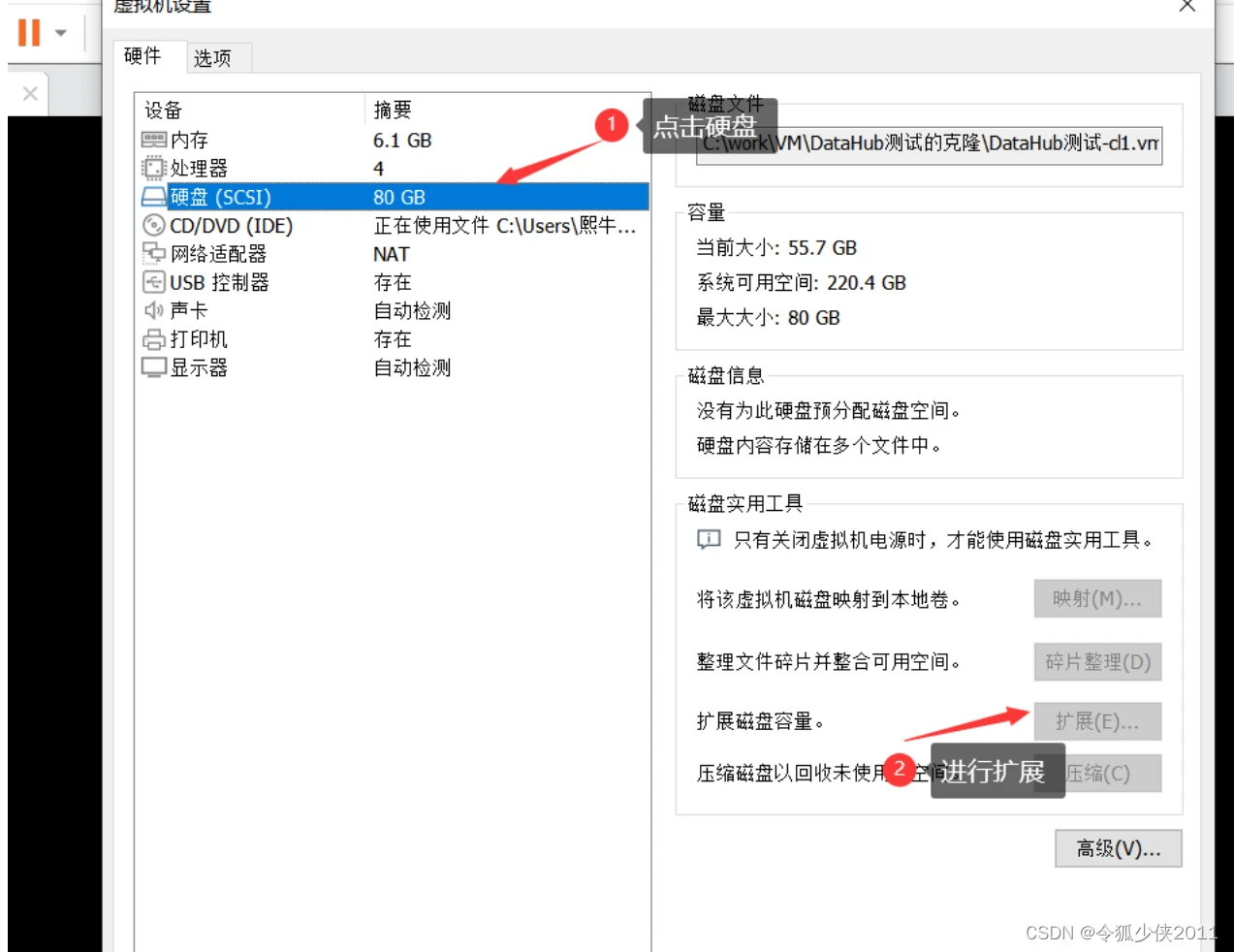Select the 硬盘 (SCSI) disk icon
Image resolution: width=1234 pixels, height=952 pixels.
(155, 197)
